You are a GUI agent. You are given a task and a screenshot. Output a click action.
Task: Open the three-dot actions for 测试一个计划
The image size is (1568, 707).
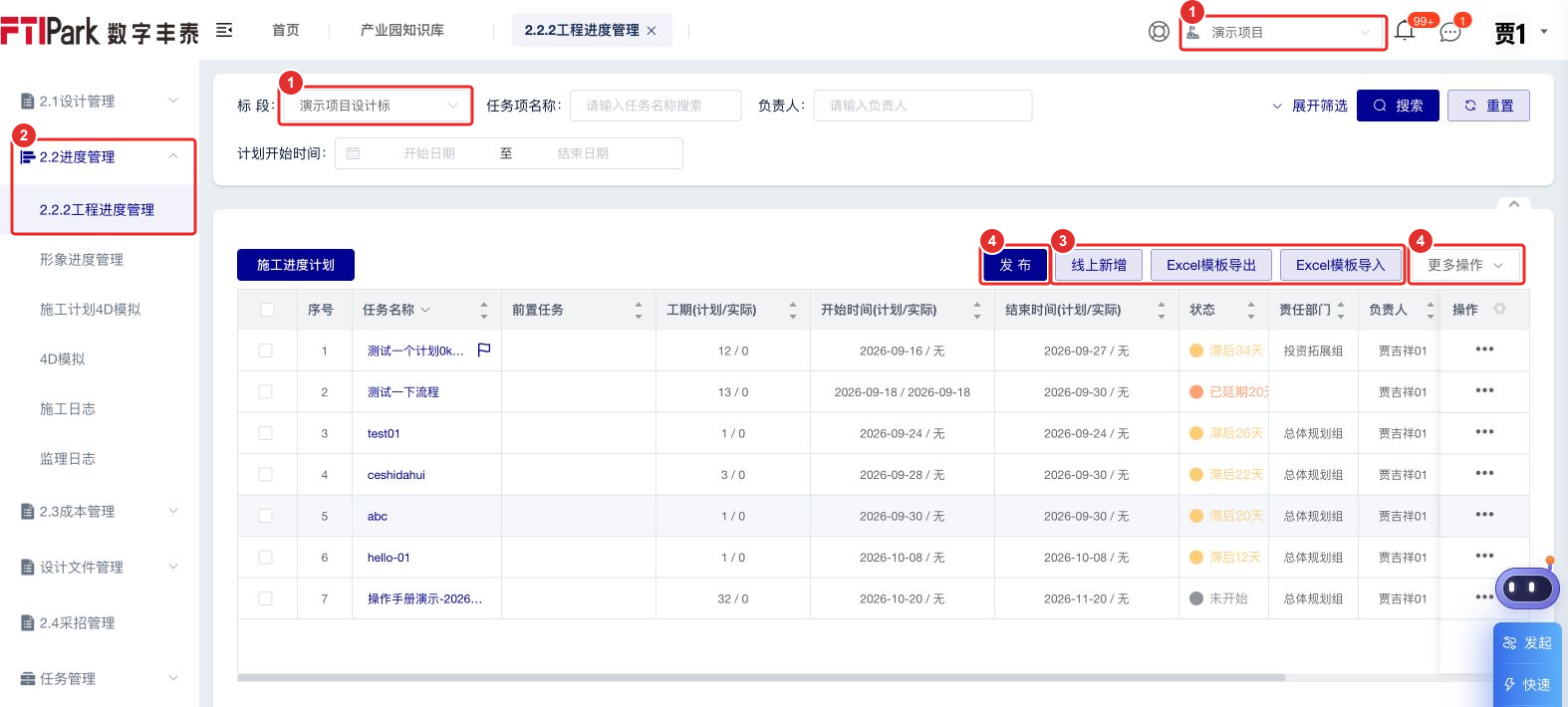coord(1484,350)
